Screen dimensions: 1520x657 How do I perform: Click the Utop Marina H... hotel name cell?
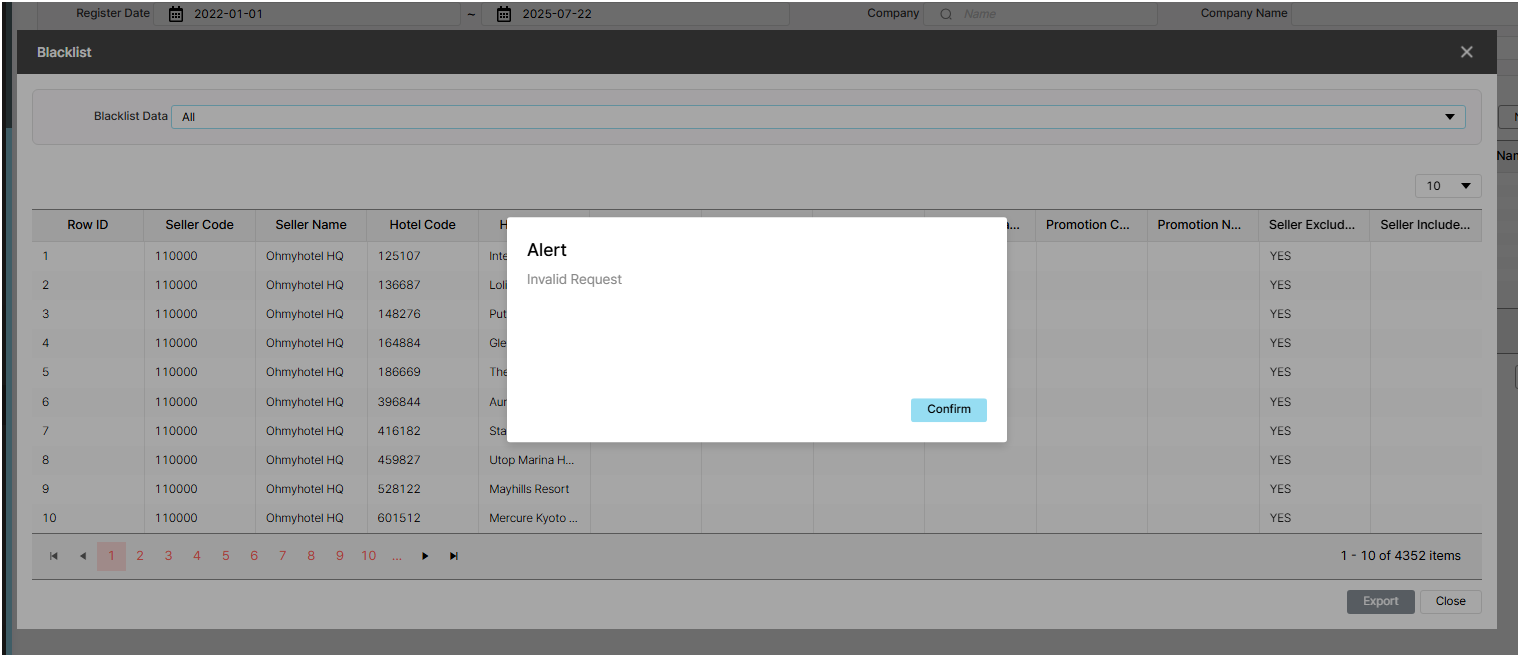[534, 460]
